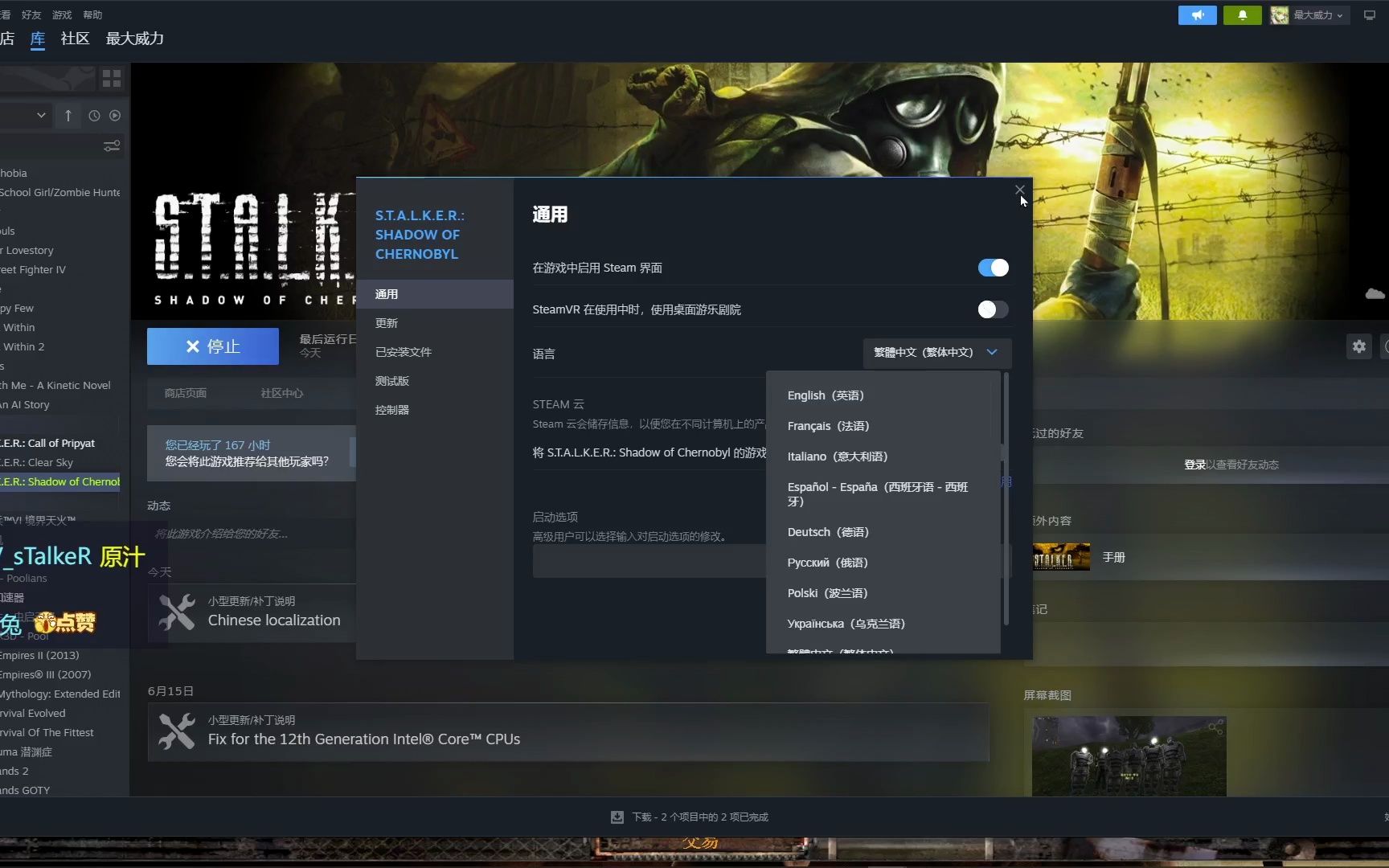The height and width of the screenshot is (868, 1389).
Task: Go to the 库 library nav tab
Action: 38,39
